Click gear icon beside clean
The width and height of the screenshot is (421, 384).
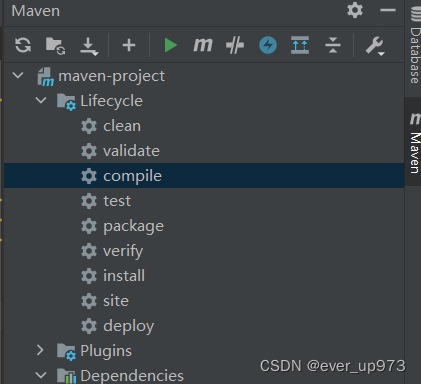89,126
